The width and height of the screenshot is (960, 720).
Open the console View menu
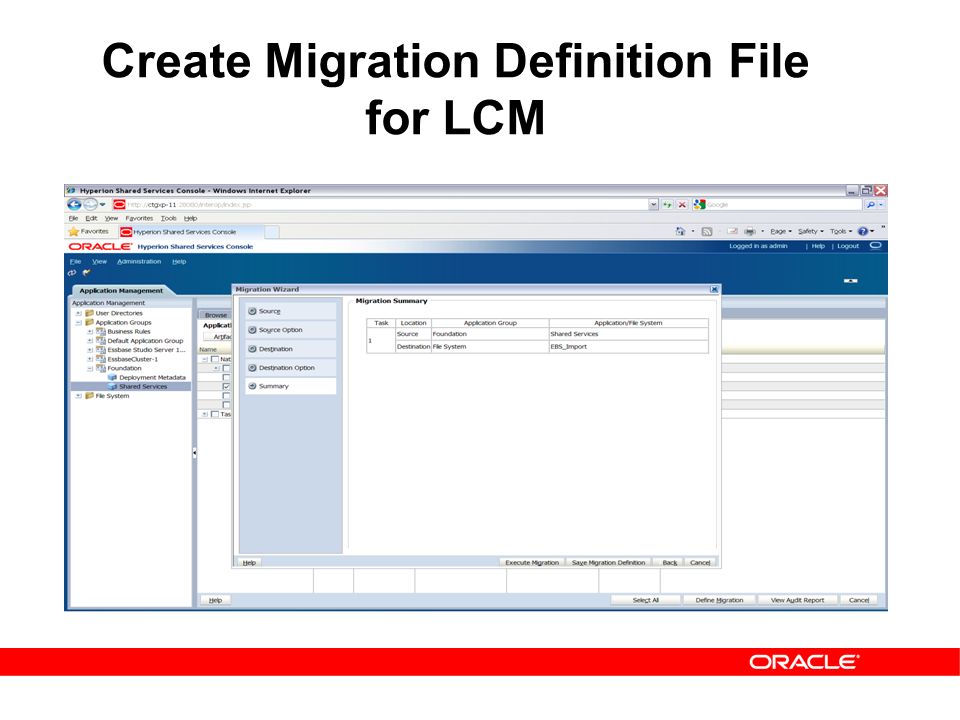(99, 261)
